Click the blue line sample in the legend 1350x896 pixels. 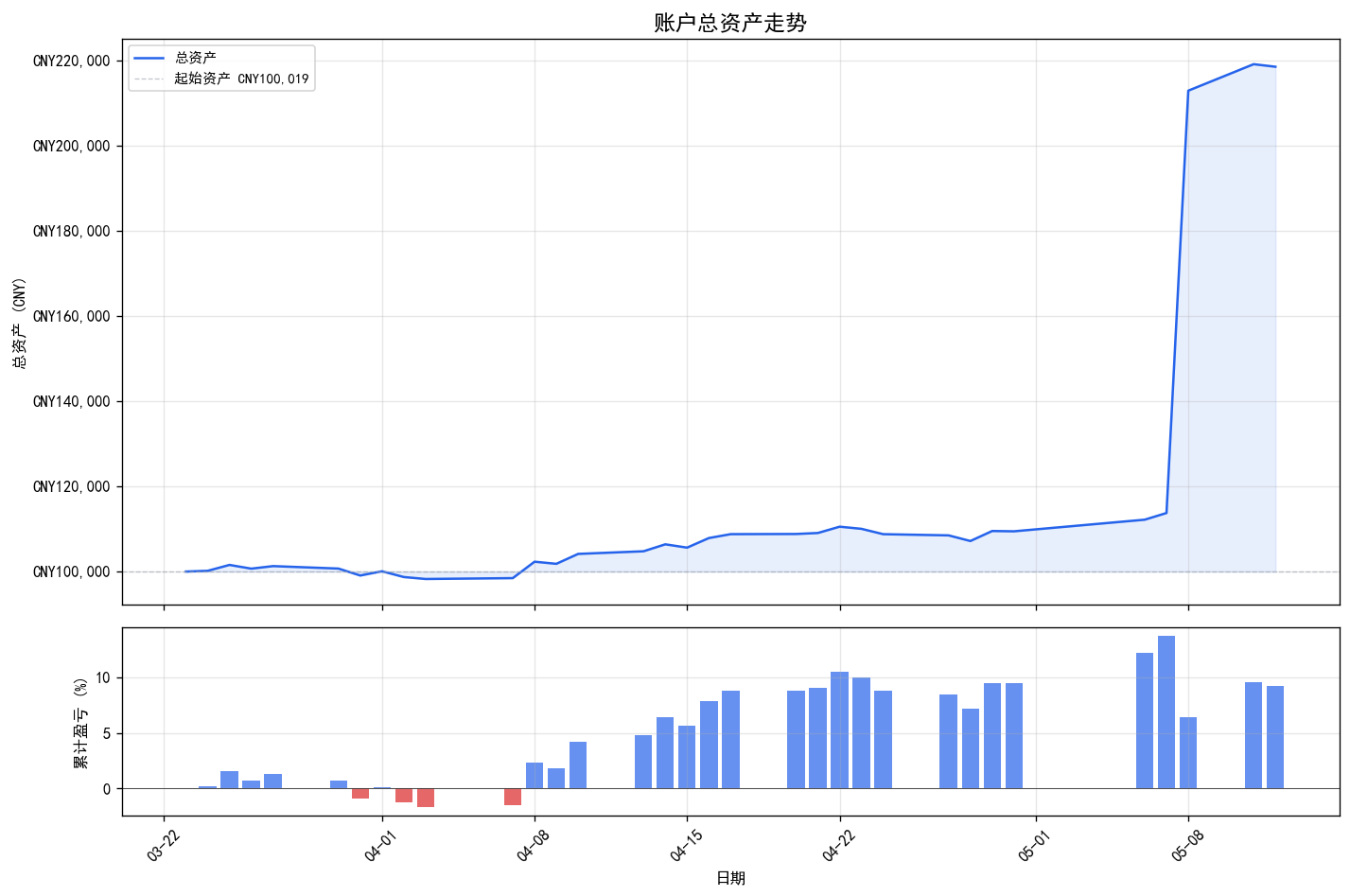[x=149, y=59]
